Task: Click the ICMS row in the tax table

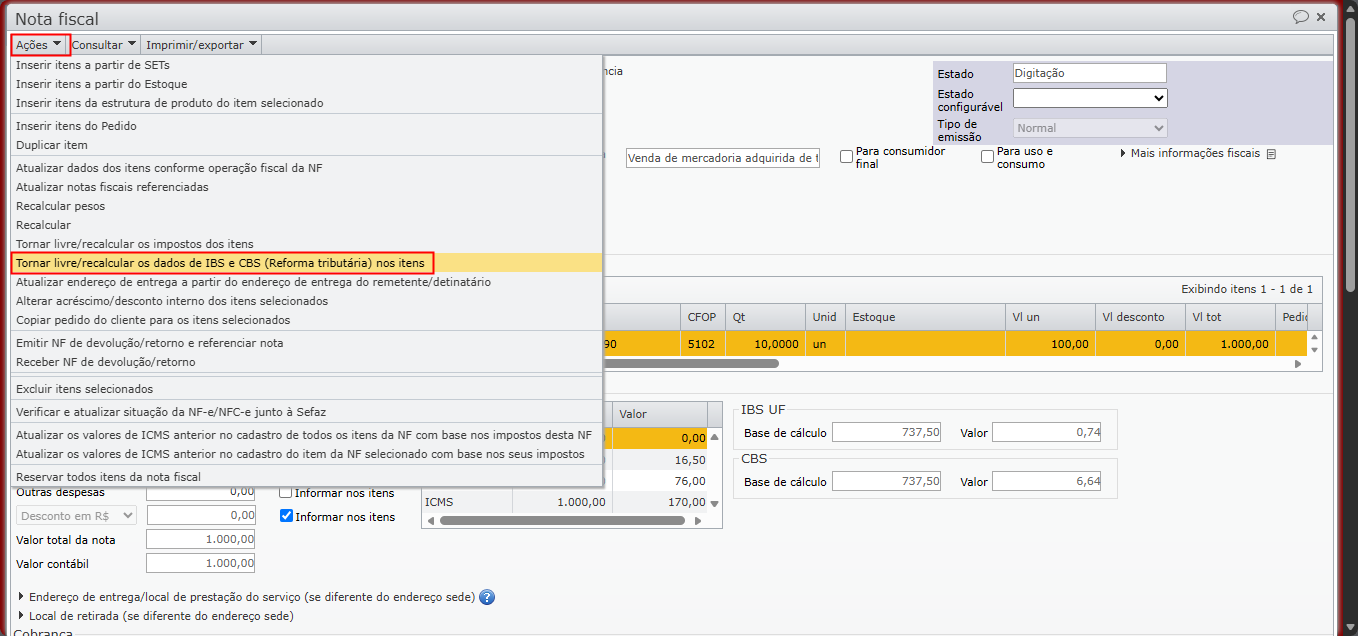Action: pyautogui.click(x=565, y=502)
